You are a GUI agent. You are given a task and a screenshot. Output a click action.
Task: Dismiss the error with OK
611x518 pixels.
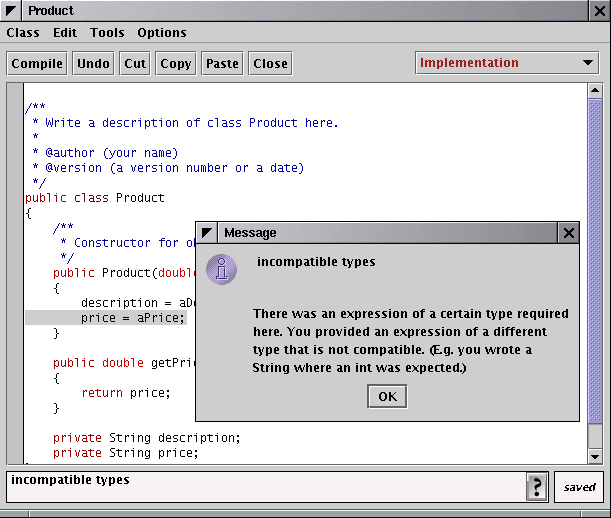click(x=387, y=397)
